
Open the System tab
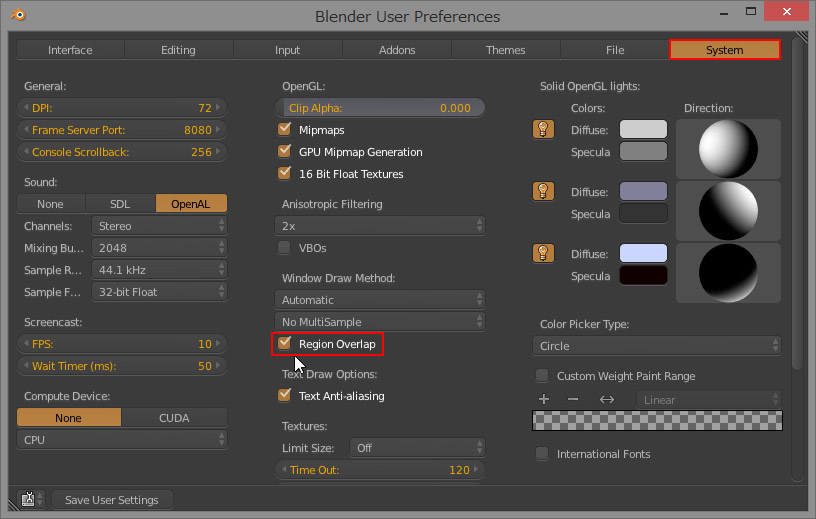(x=724, y=50)
